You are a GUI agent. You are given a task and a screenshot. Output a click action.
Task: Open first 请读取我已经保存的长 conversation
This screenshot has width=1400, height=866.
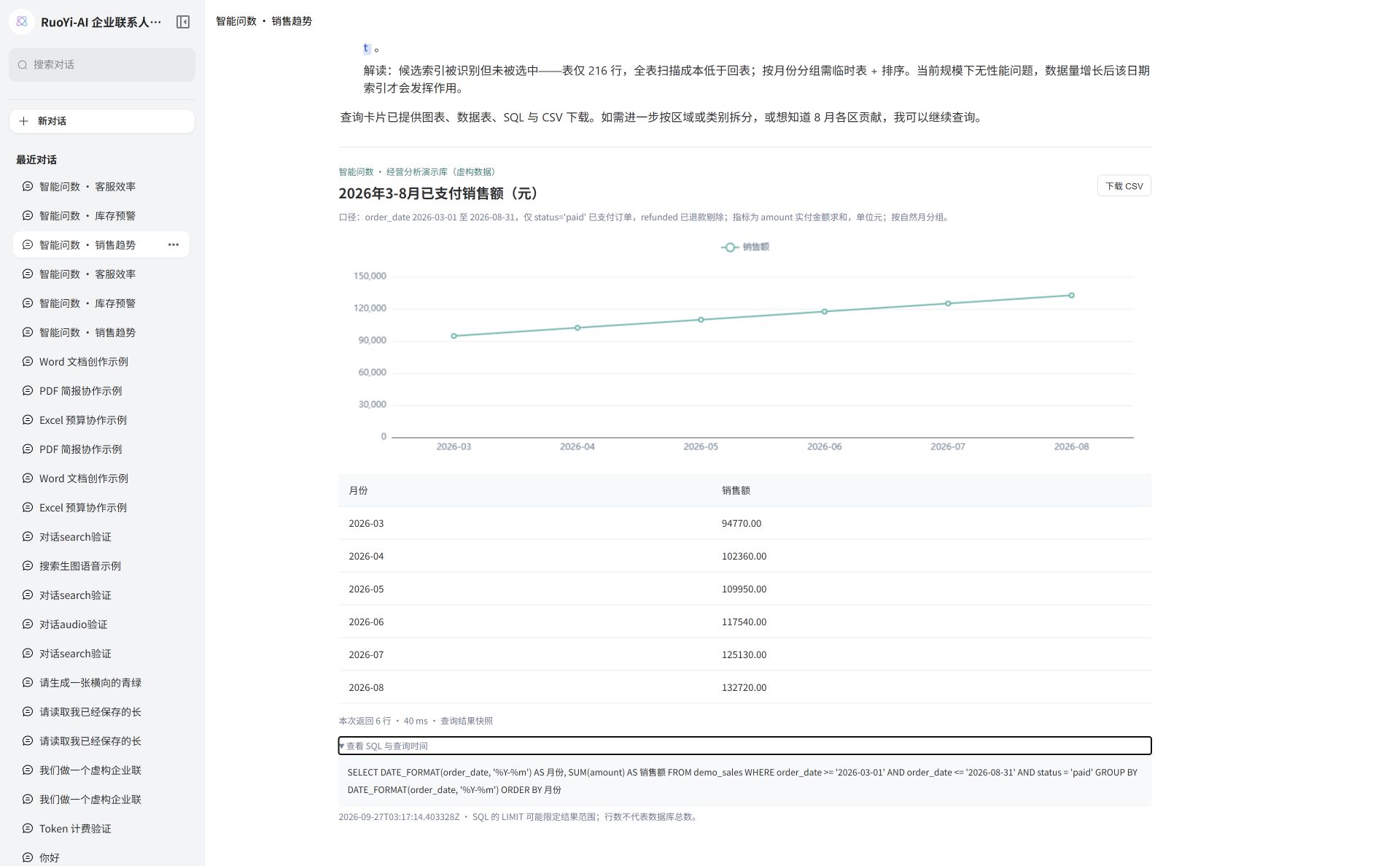click(x=101, y=712)
